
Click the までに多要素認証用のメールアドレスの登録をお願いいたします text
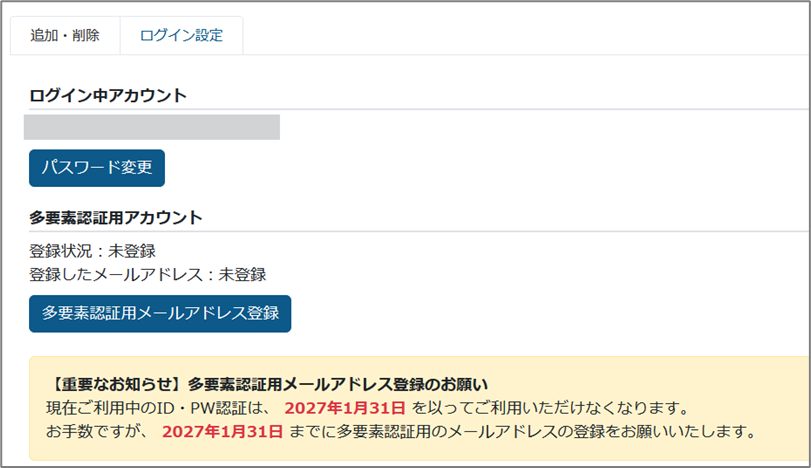click(520, 432)
